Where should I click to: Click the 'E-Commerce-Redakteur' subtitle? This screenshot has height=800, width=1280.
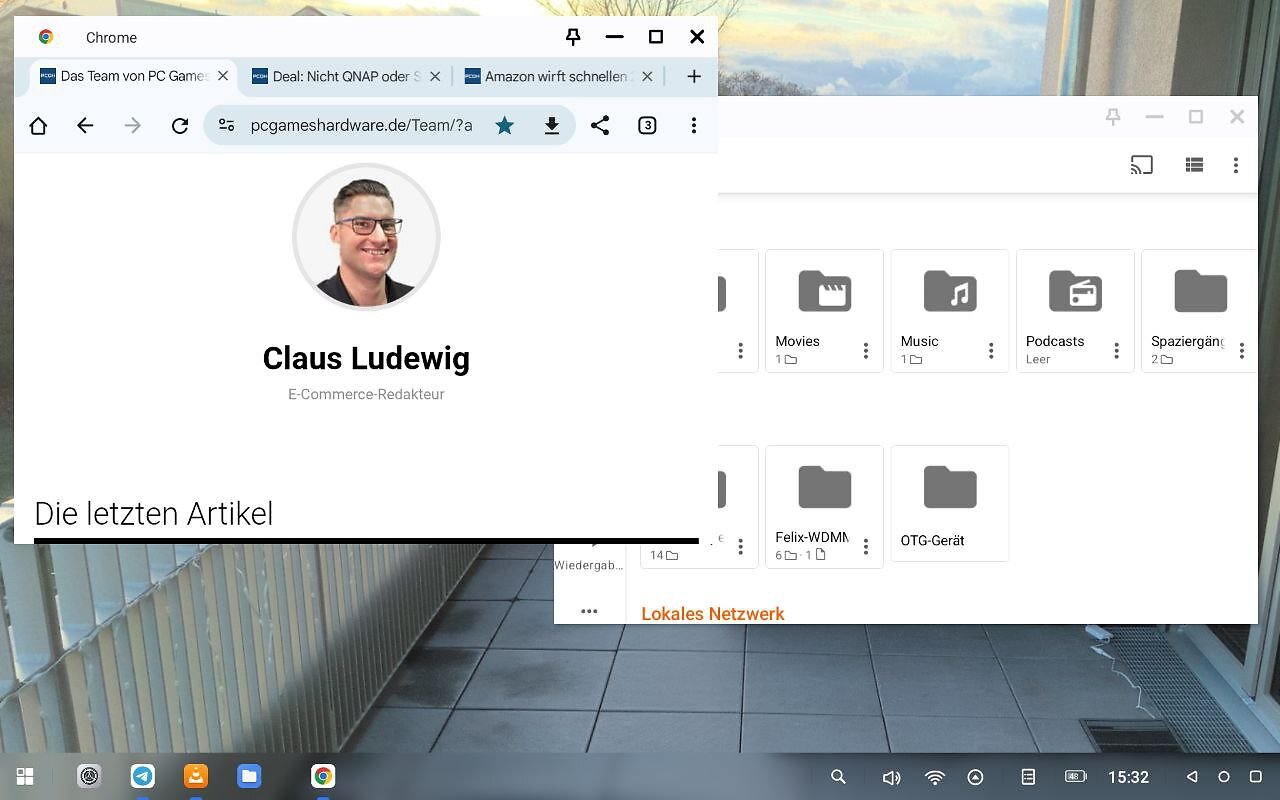[366, 394]
